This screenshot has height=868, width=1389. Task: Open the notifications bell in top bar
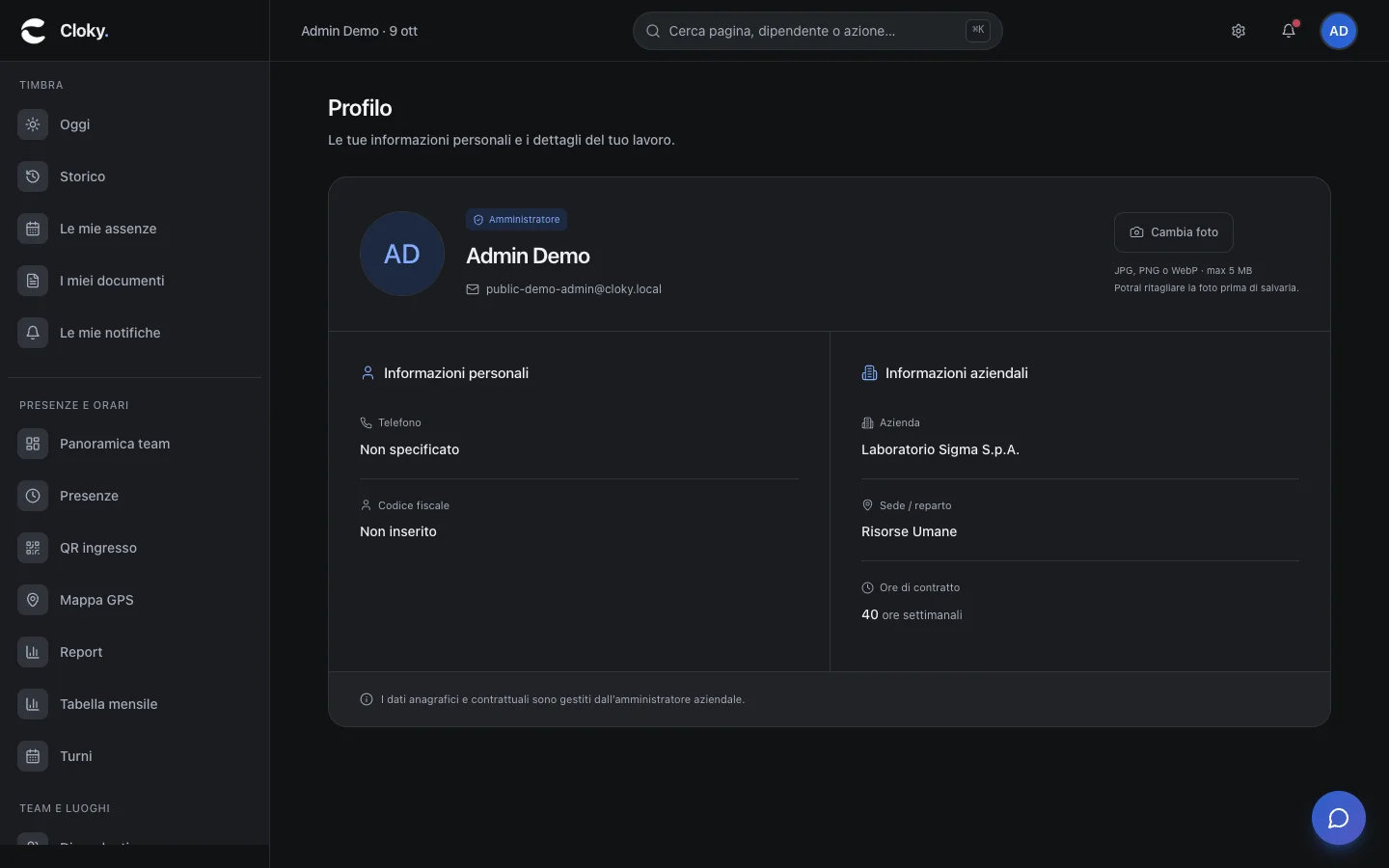click(1289, 31)
